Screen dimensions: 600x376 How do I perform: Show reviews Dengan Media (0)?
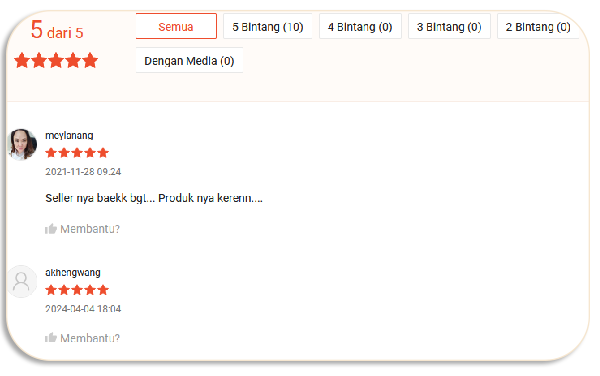point(189,60)
